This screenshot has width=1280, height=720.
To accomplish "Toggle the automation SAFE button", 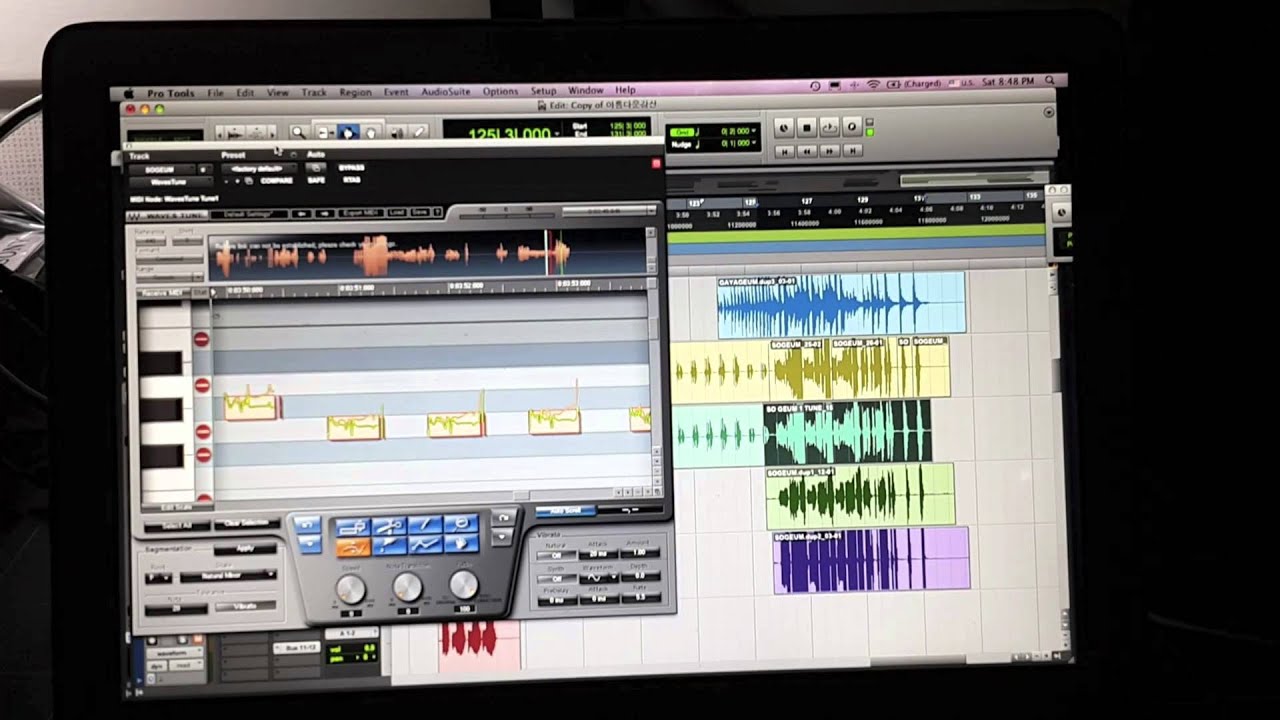I will click(x=316, y=180).
